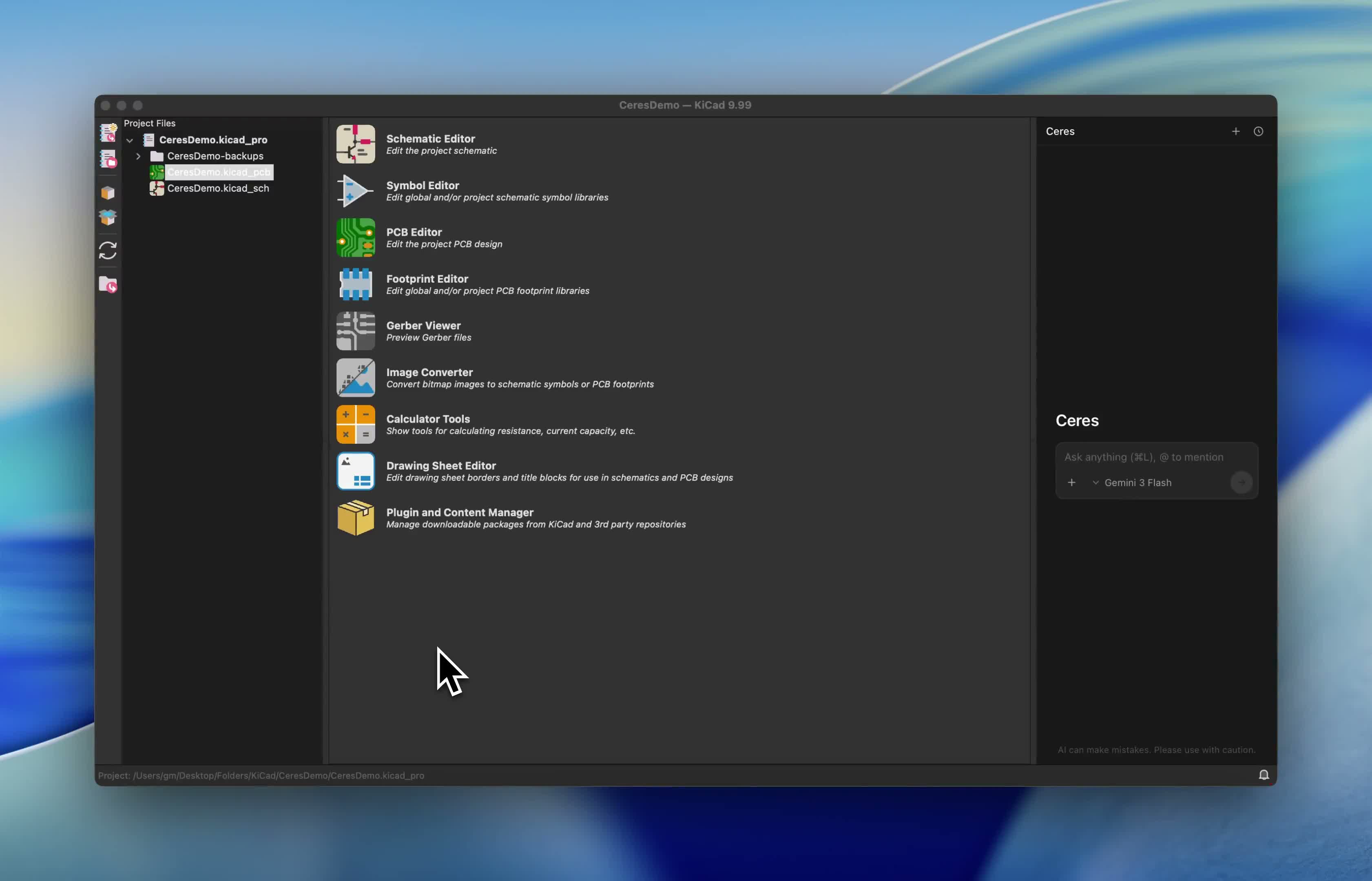Click the Archive Project box icon

click(x=108, y=193)
